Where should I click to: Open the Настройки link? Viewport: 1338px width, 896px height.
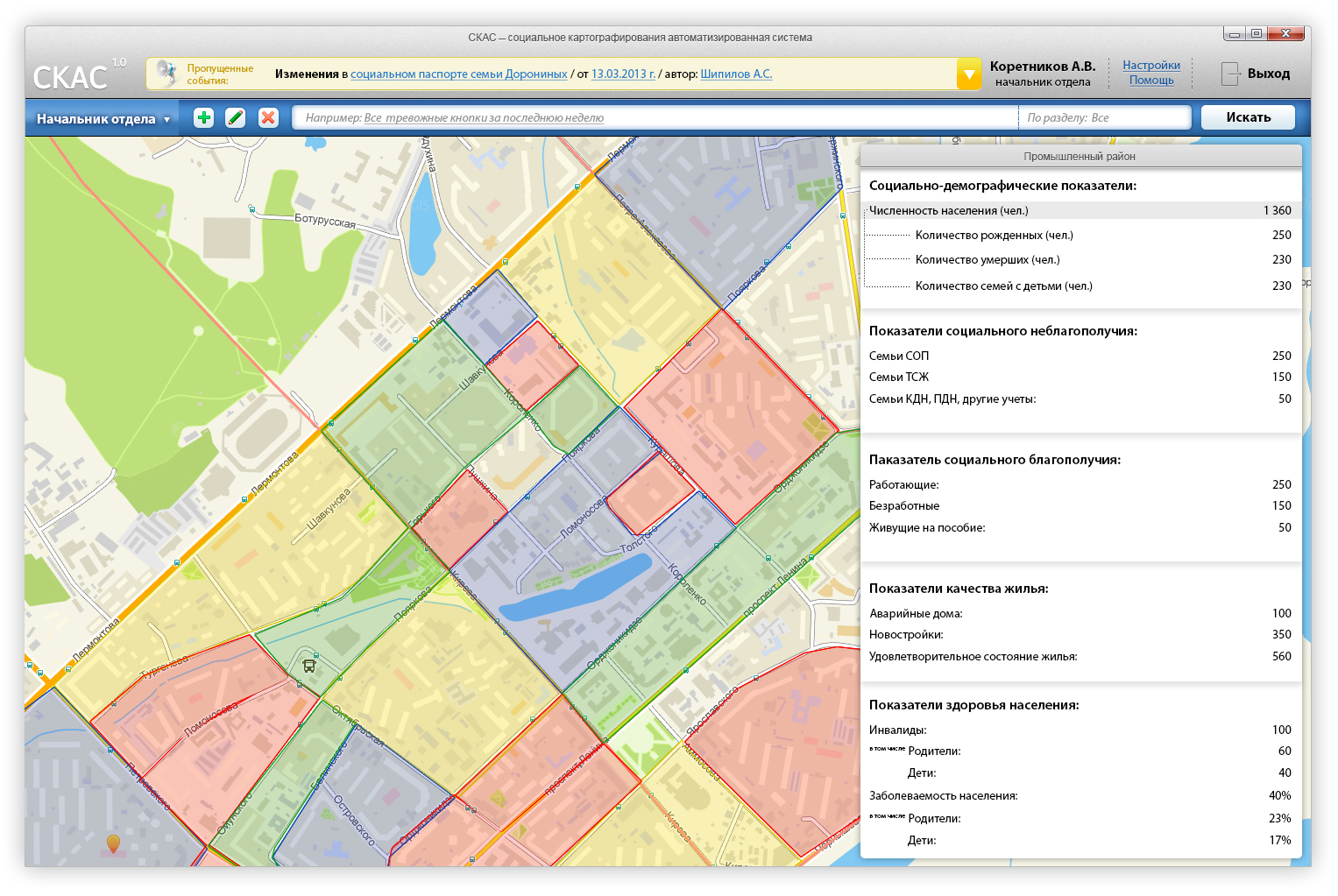1151,65
